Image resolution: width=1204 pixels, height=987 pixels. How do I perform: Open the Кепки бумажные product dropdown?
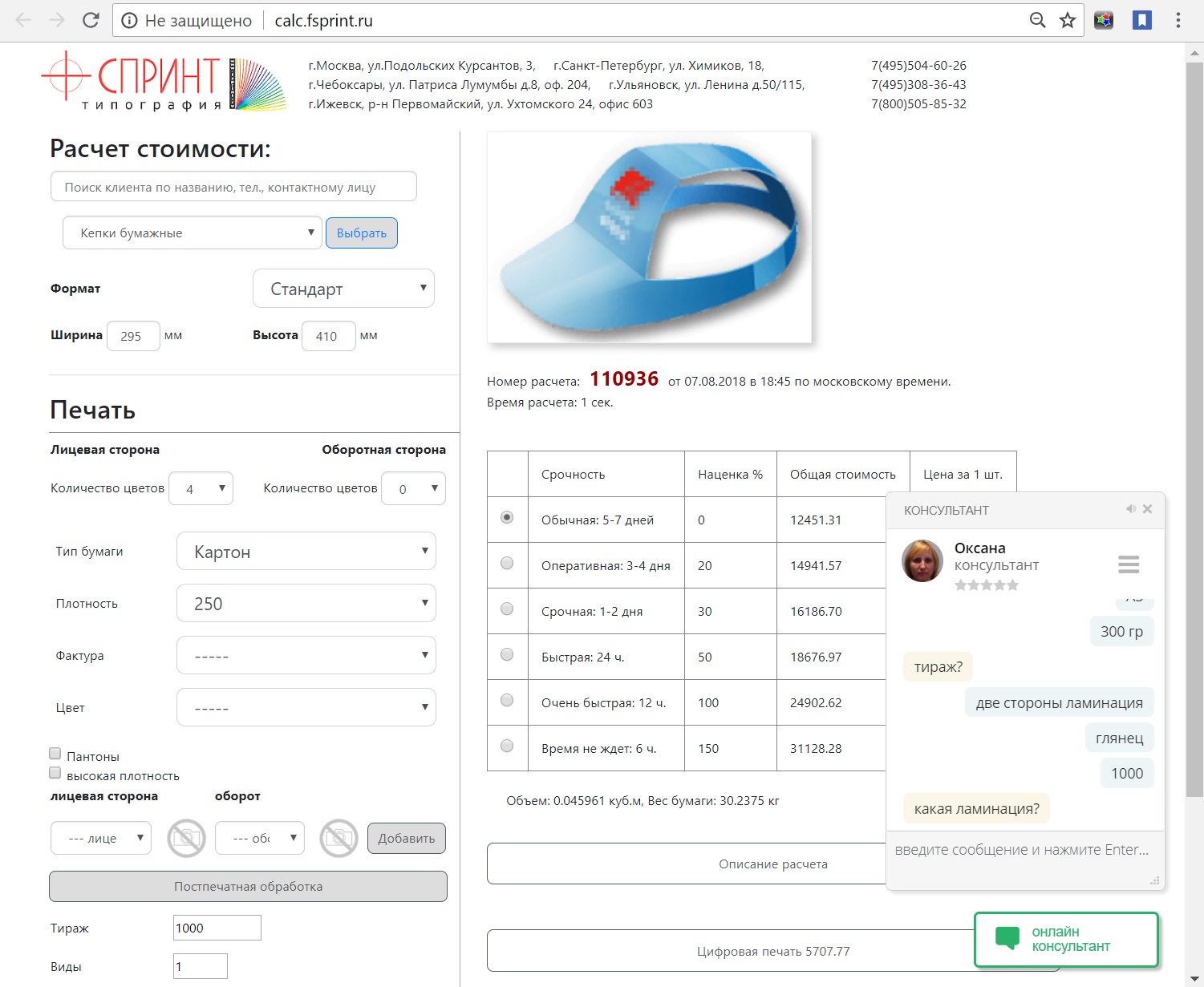[x=193, y=233]
